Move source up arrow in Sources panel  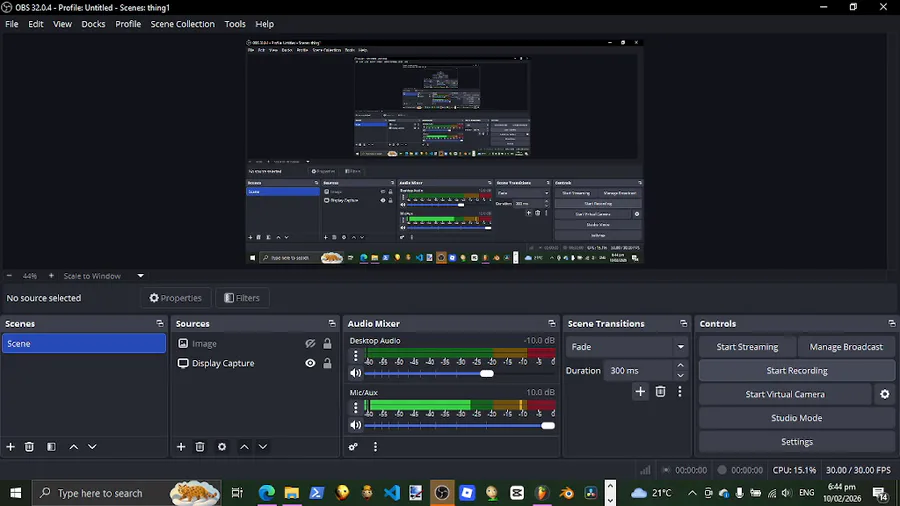point(244,446)
